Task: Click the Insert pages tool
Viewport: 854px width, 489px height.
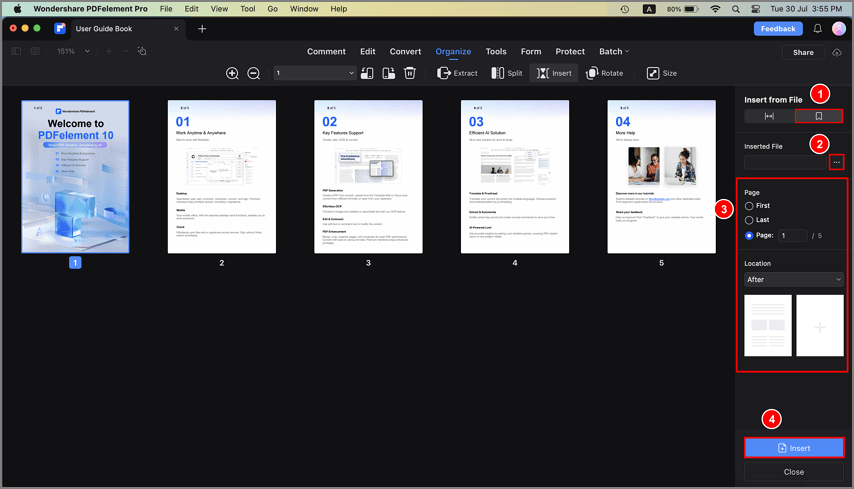Action: (x=554, y=73)
